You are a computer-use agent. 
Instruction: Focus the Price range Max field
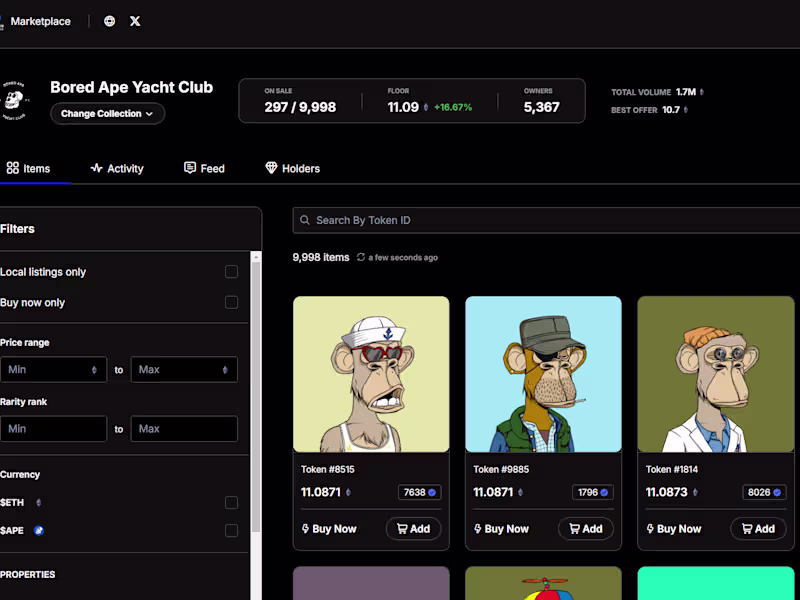click(x=184, y=369)
